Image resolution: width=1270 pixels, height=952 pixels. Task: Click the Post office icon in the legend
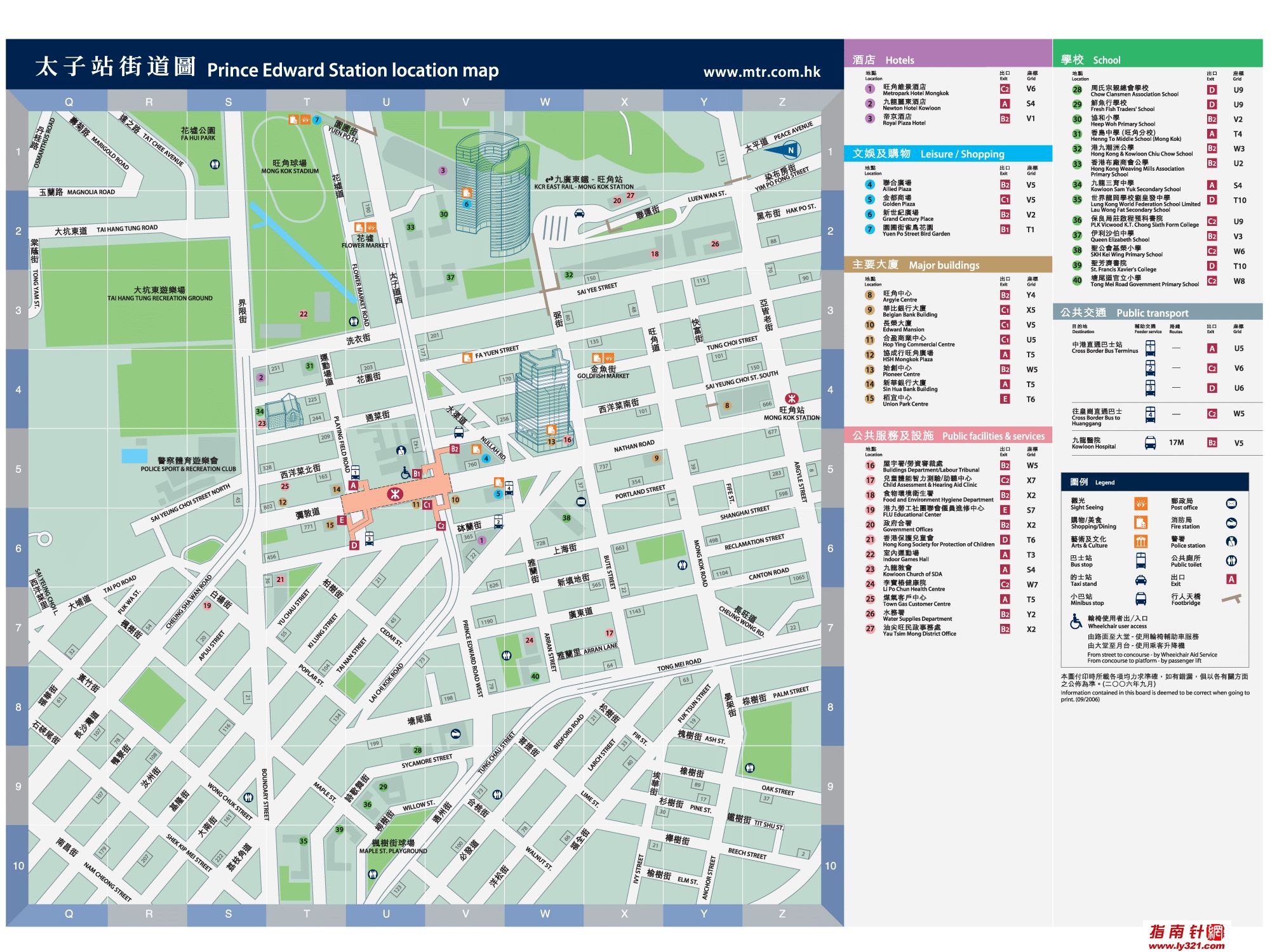(x=1231, y=504)
